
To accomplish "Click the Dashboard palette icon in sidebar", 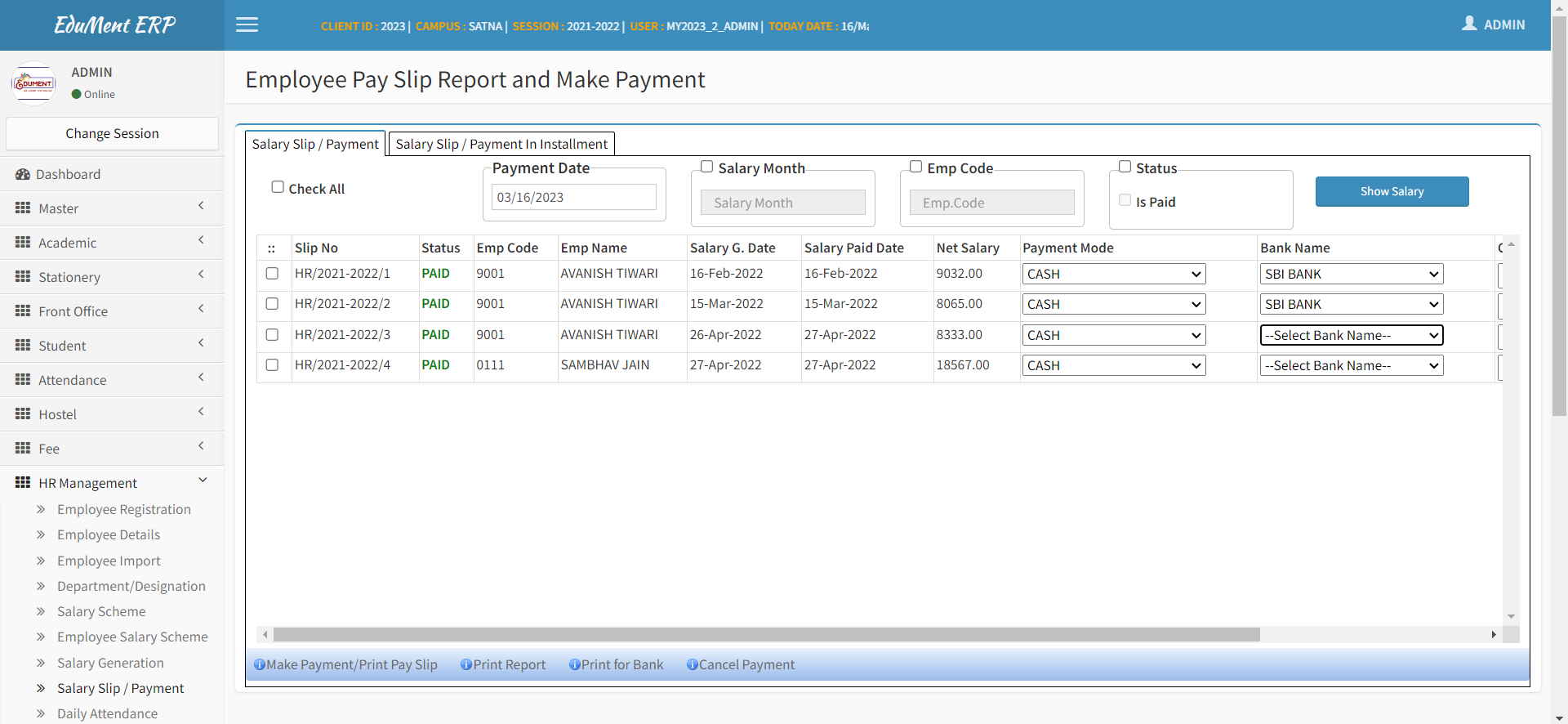I will click(x=22, y=174).
